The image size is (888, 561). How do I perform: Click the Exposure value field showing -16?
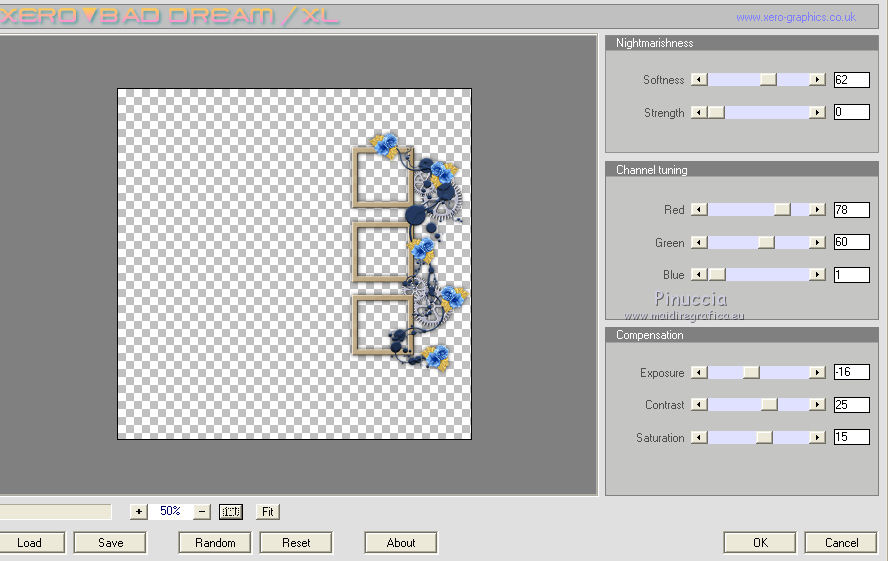pyautogui.click(x=852, y=372)
